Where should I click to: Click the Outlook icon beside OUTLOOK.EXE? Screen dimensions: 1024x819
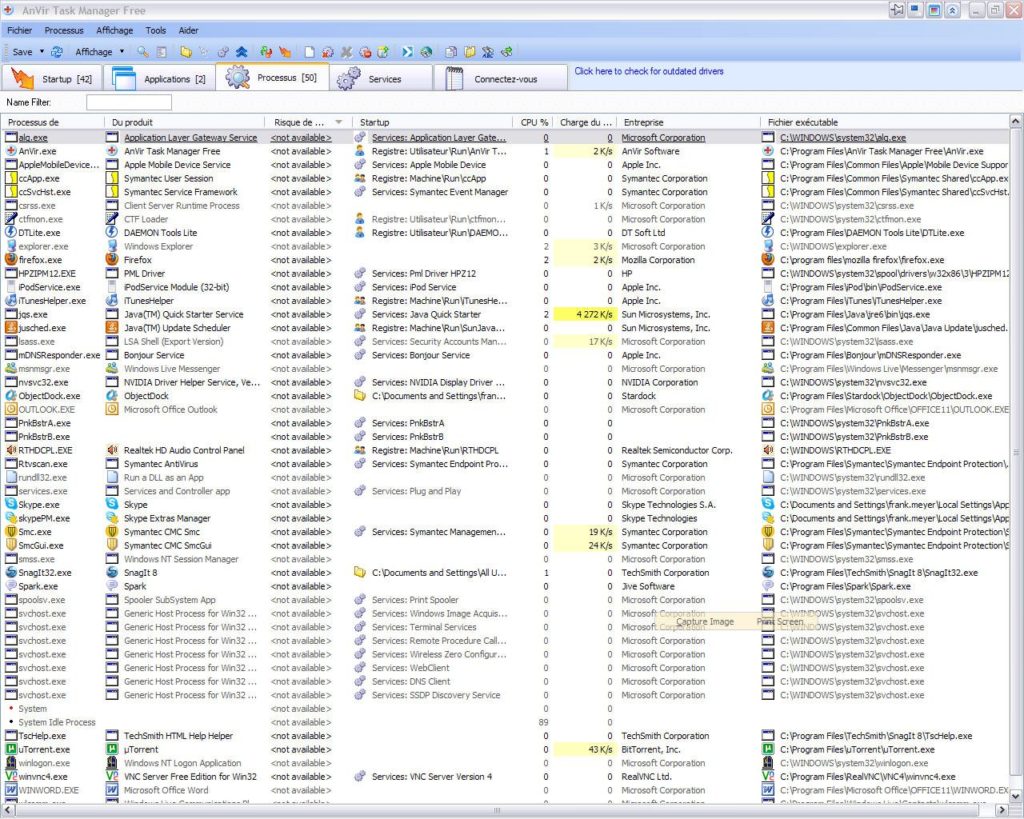10,409
